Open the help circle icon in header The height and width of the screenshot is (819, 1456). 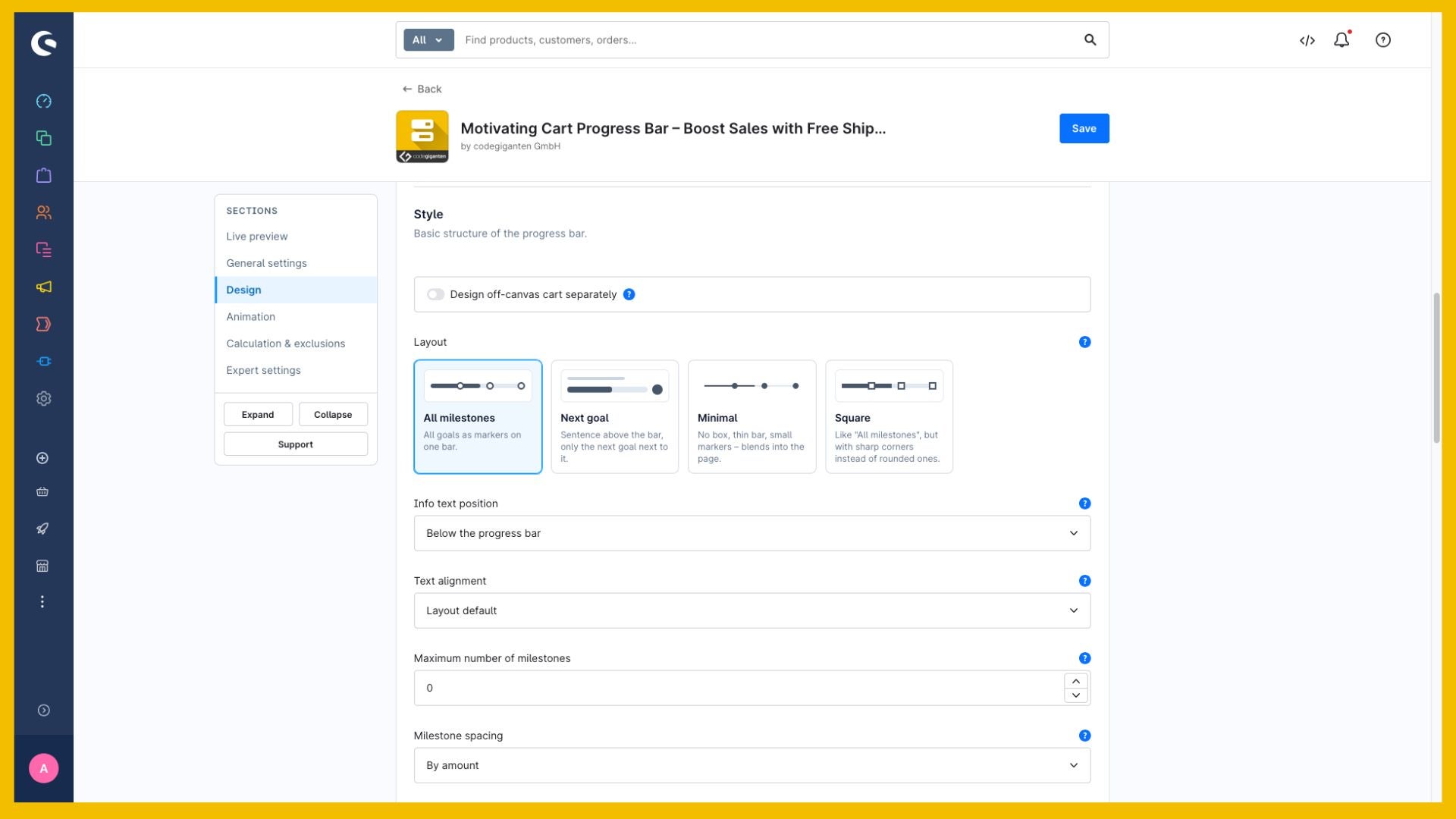tap(1383, 40)
